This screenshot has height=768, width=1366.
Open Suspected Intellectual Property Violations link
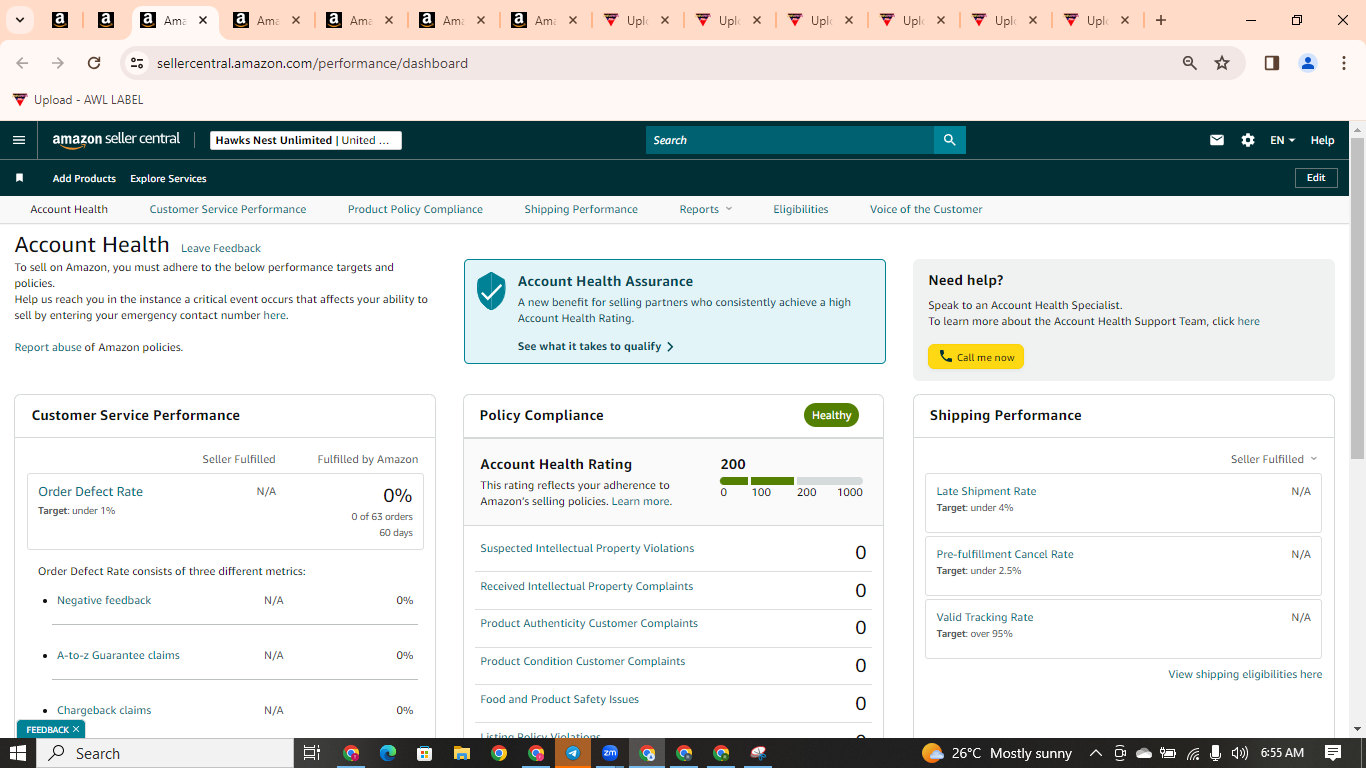587,548
